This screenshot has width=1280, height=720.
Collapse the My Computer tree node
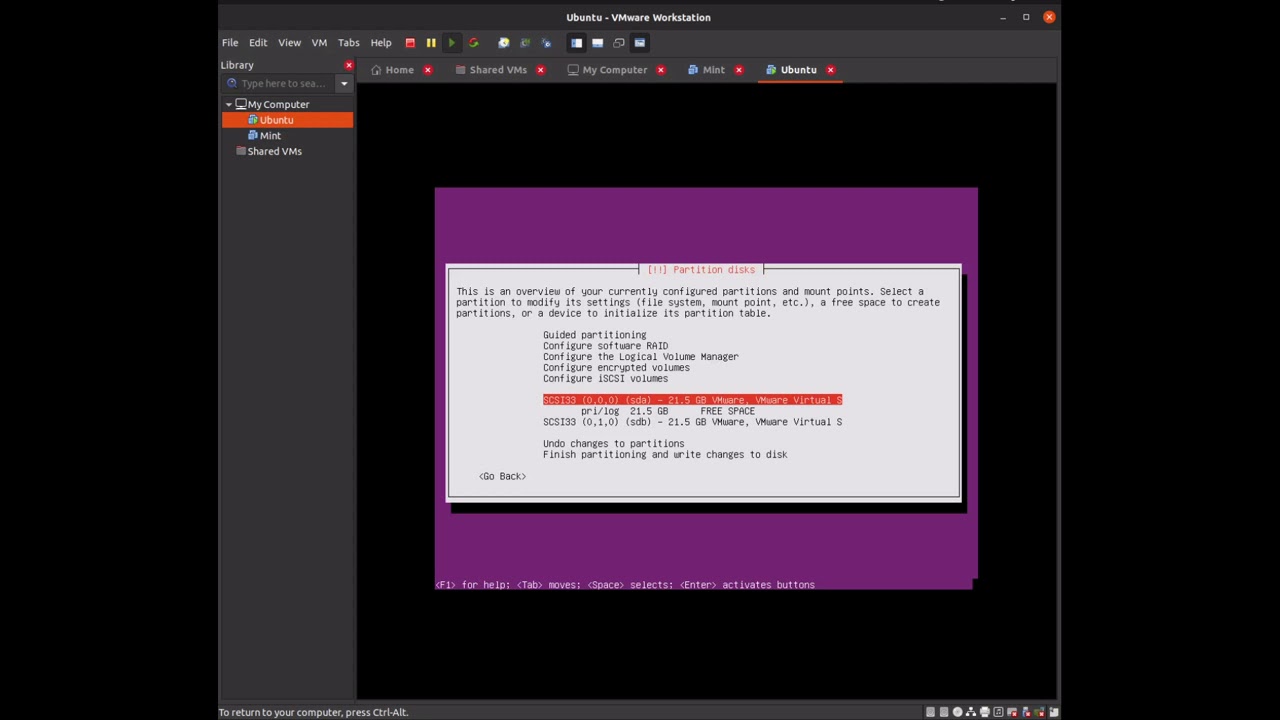(228, 104)
